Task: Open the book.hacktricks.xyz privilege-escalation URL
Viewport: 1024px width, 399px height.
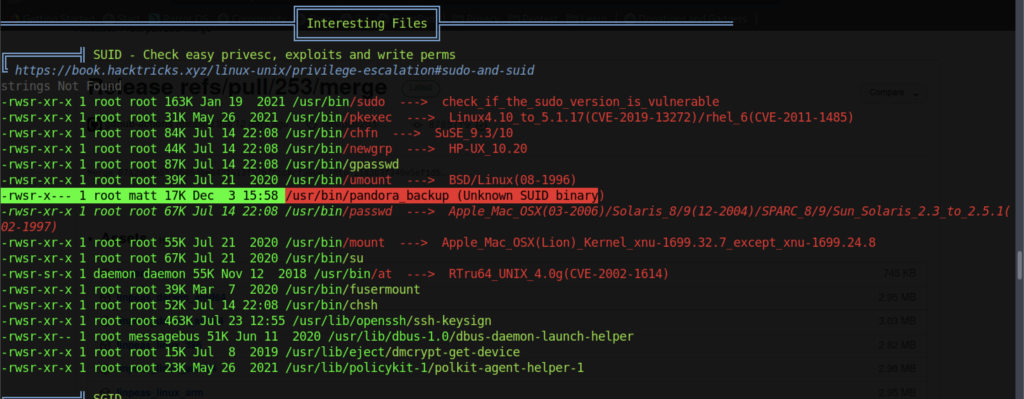Action: (275, 71)
